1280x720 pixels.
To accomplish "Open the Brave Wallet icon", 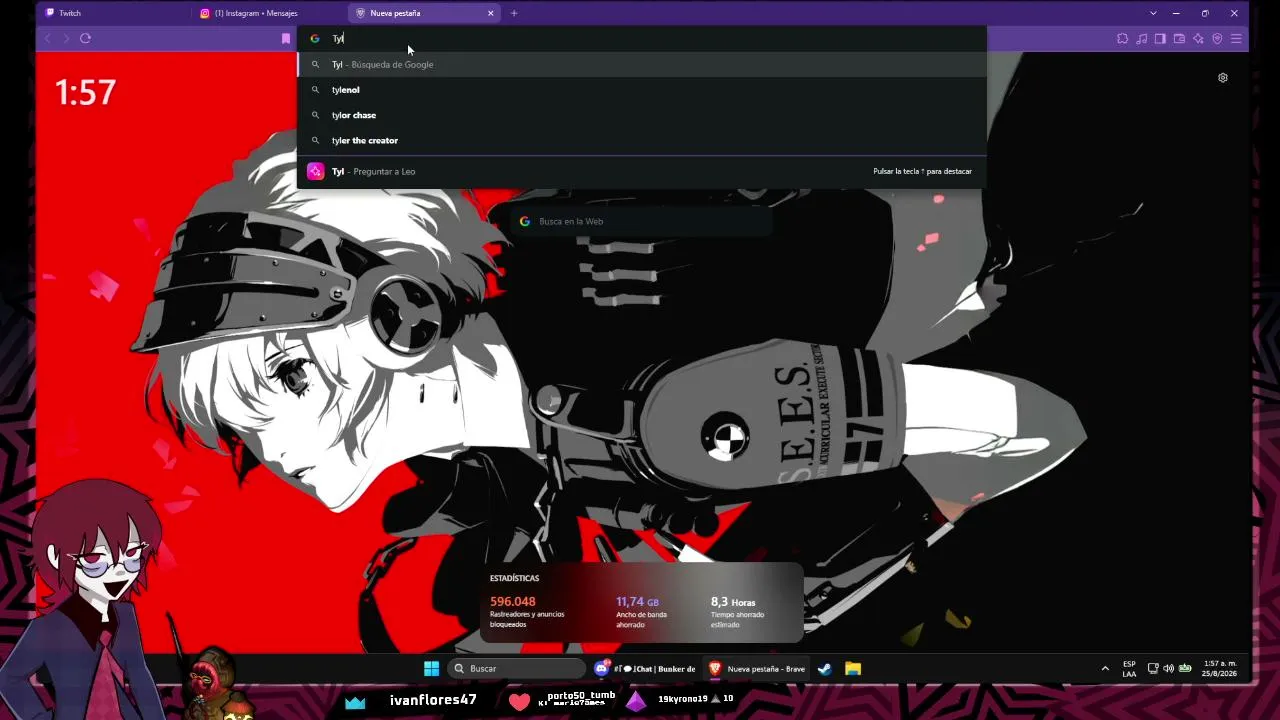I will tap(1179, 38).
